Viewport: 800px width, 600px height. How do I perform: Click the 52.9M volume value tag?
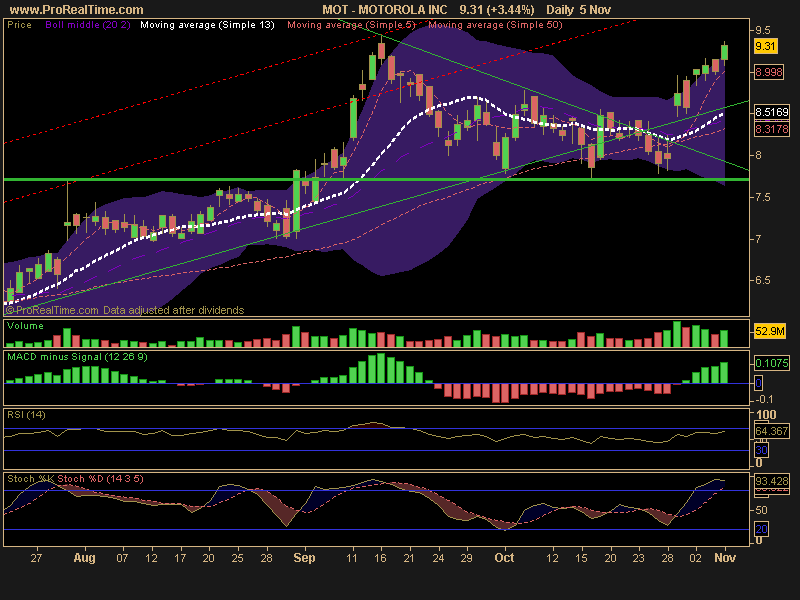[x=770, y=332]
